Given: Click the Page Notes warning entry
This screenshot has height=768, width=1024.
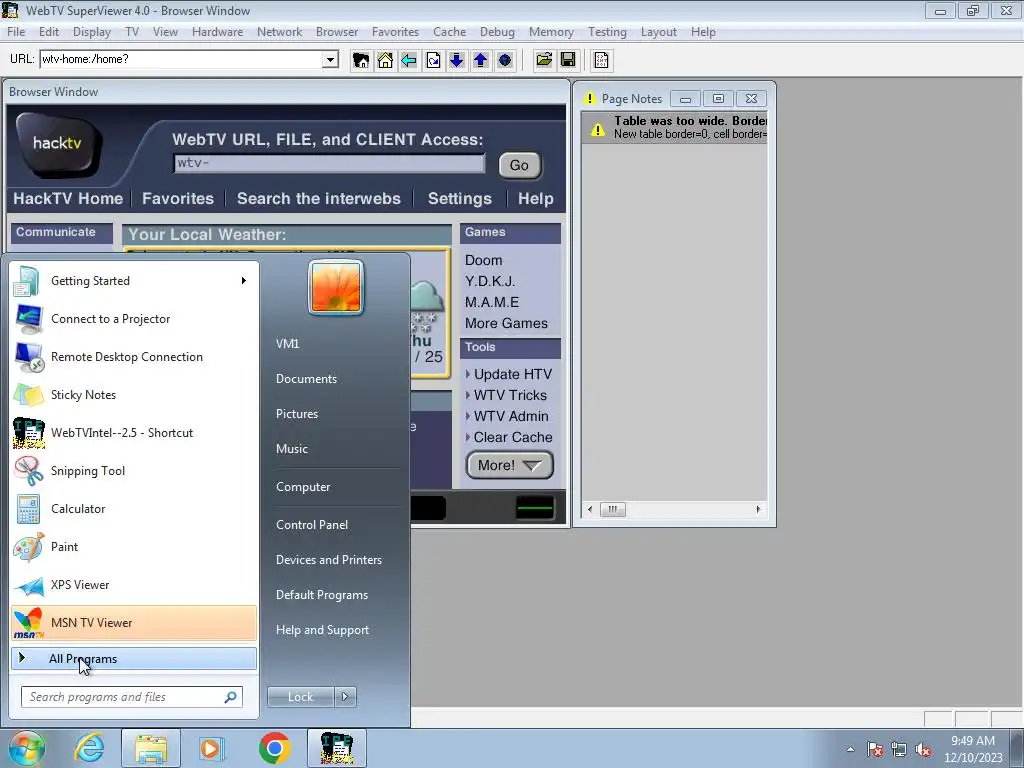Looking at the screenshot, I should (675, 127).
